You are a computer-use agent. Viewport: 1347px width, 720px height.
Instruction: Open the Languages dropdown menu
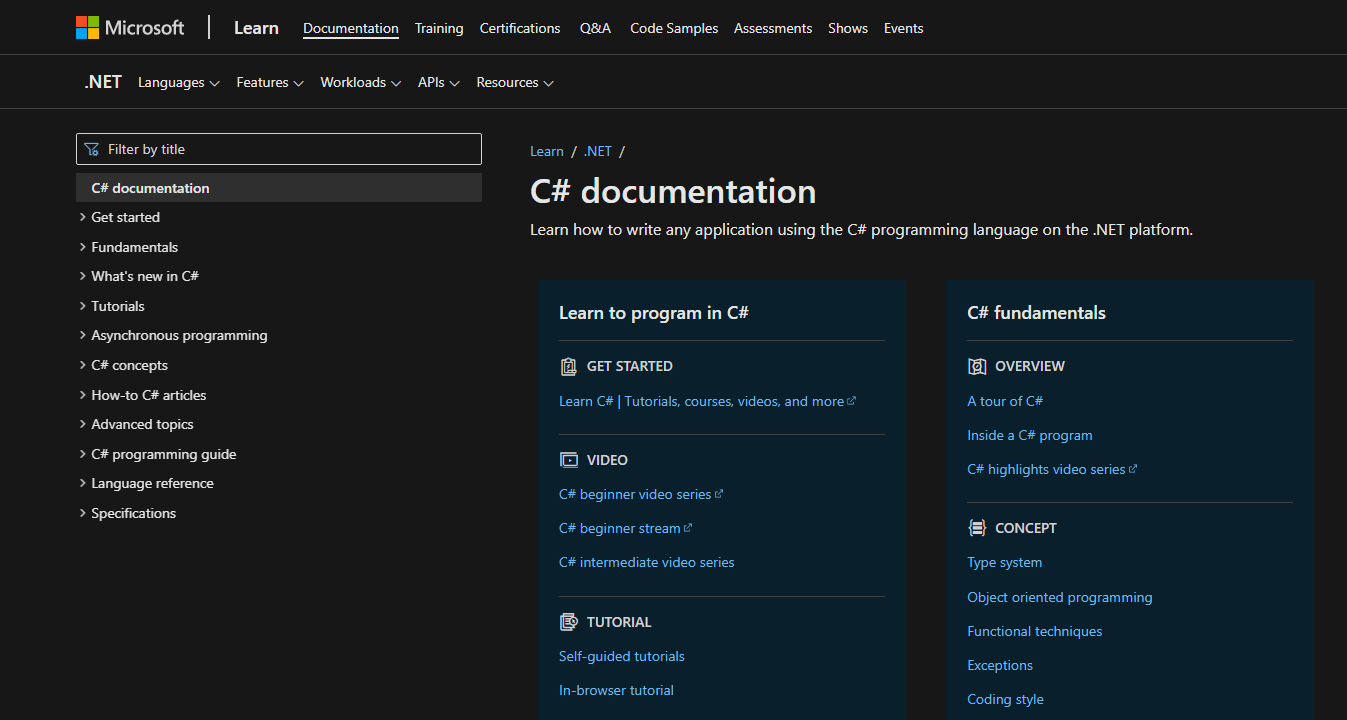178,83
